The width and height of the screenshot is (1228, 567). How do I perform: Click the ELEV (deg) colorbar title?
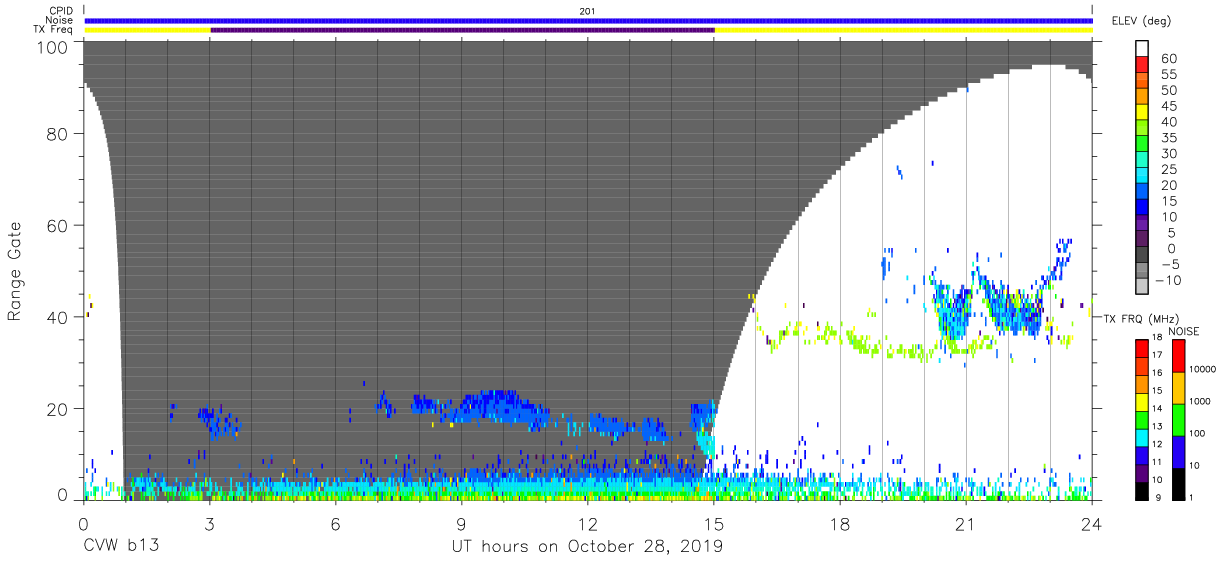point(1141,21)
